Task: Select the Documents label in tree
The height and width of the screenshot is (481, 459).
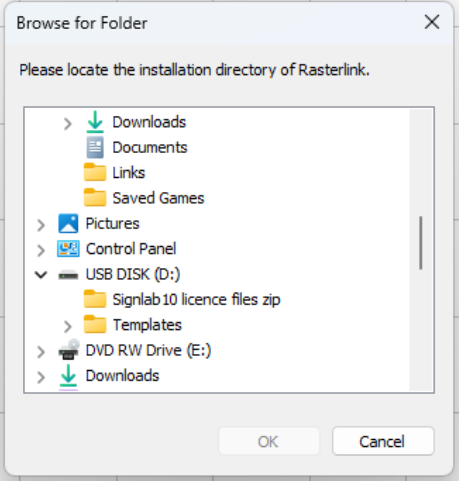Action: [x=150, y=147]
